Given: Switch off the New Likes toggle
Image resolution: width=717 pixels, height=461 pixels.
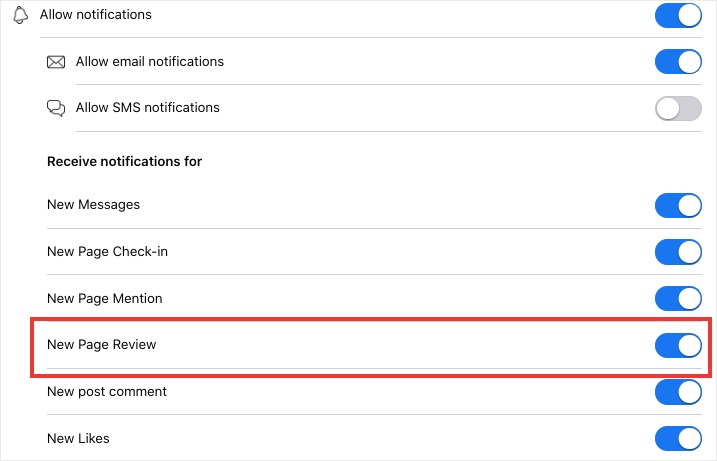Looking at the screenshot, I should (678, 438).
